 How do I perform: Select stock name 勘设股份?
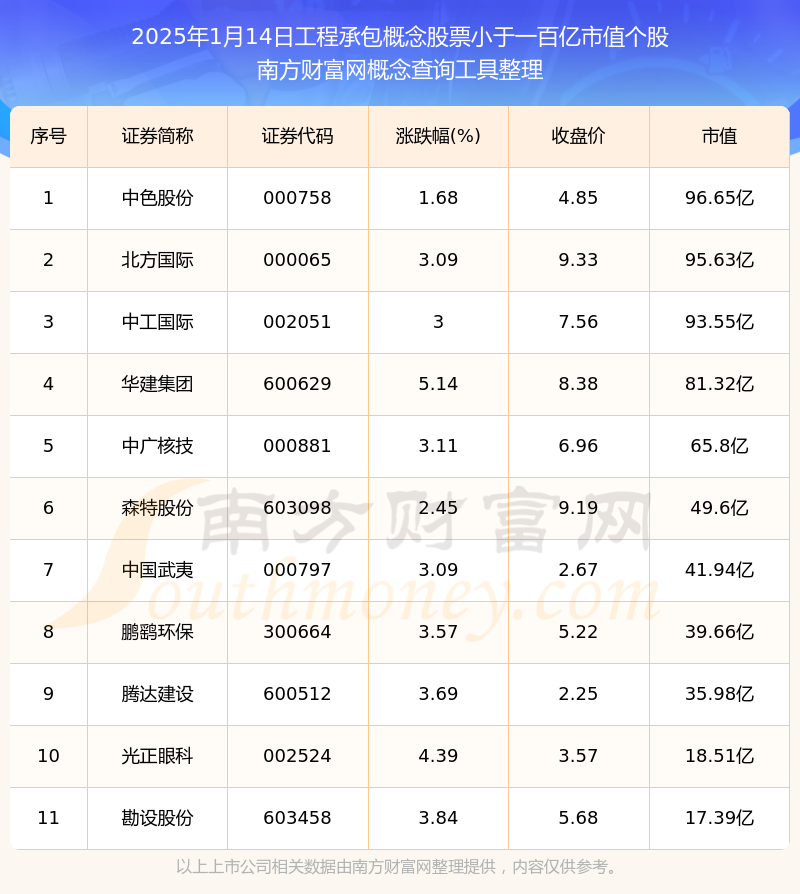pos(157,818)
